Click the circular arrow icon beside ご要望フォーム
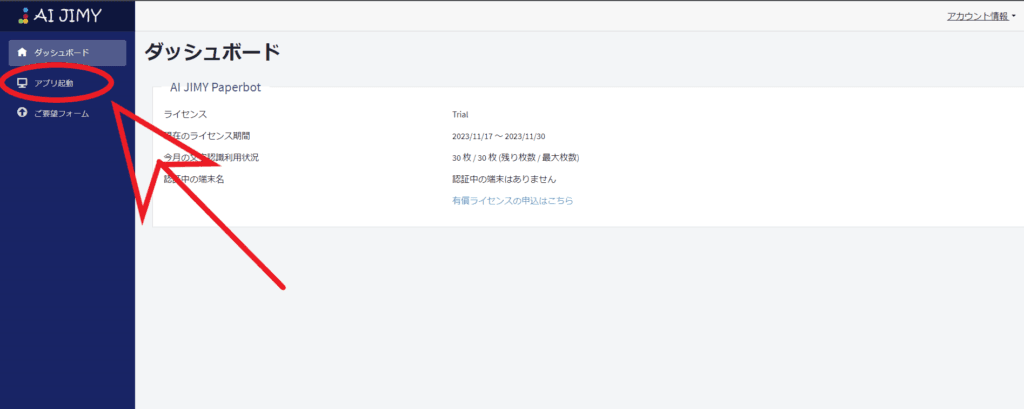 coord(22,113)
